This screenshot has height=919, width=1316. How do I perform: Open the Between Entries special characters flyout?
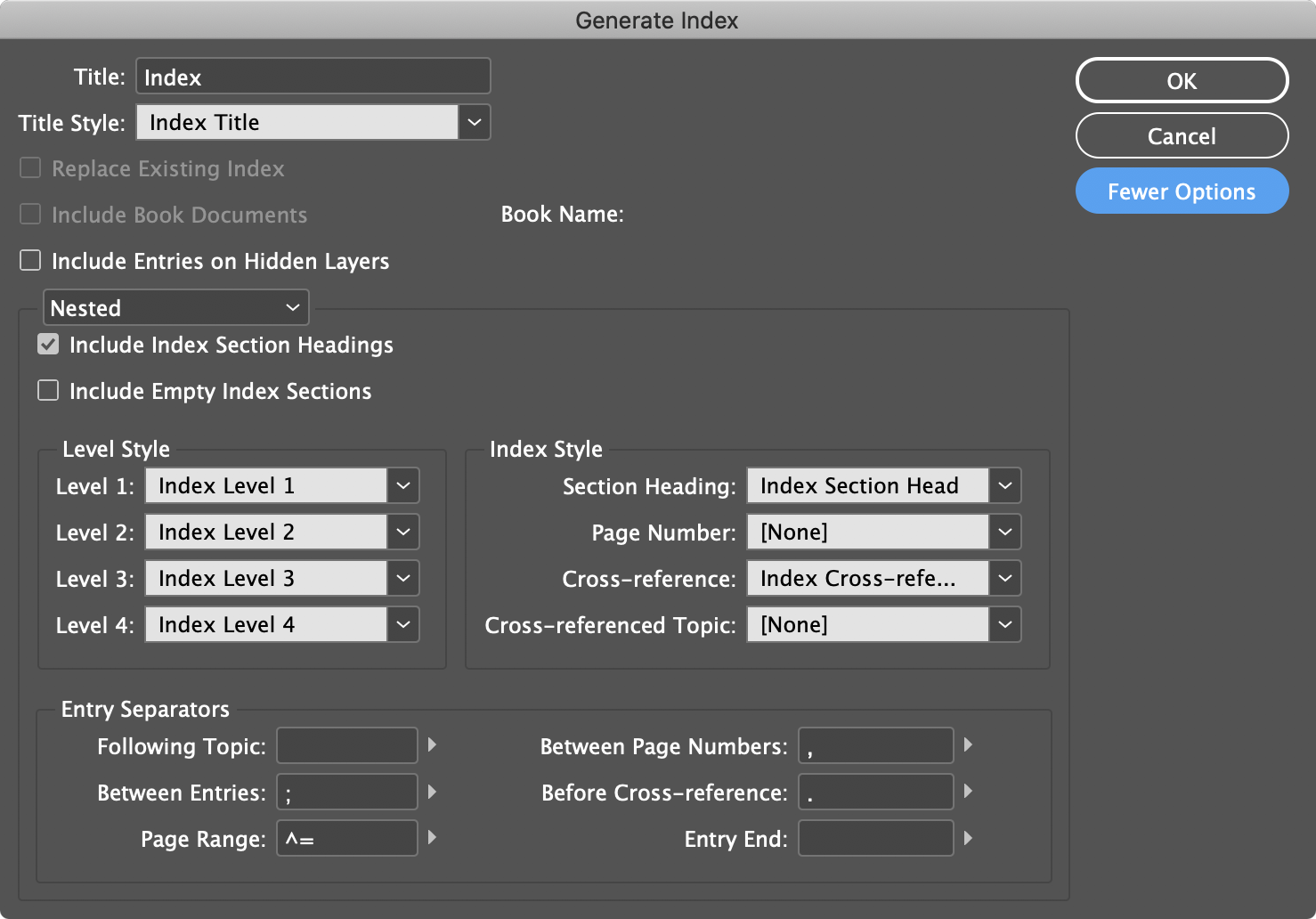[x=431, y=792]
